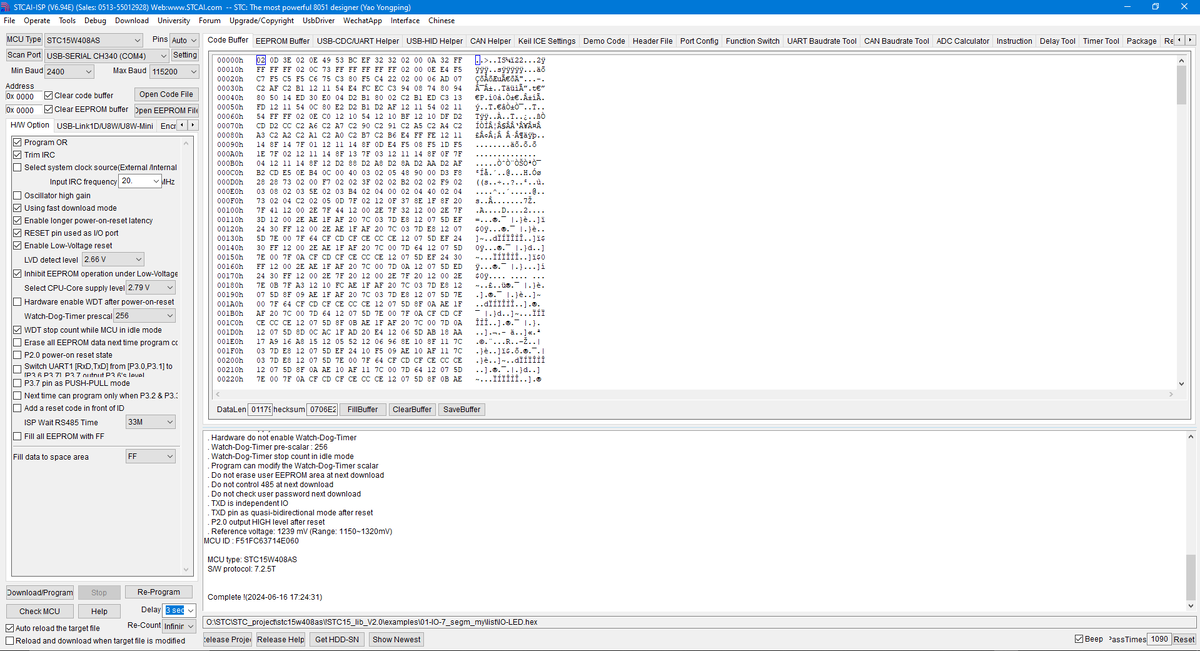Click the Re-Program button

(159, 592)
